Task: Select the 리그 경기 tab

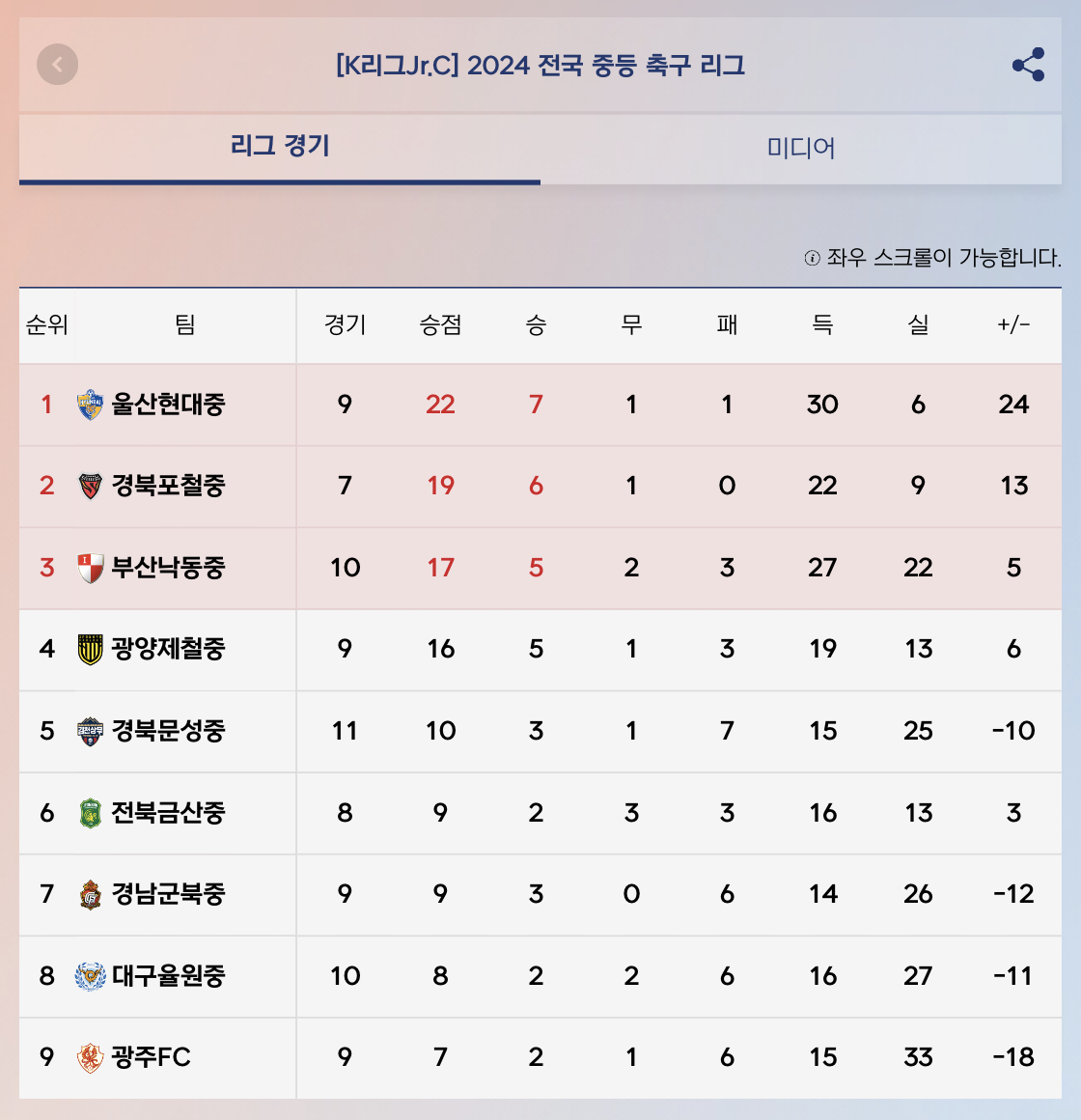Action: coord(280,147)
